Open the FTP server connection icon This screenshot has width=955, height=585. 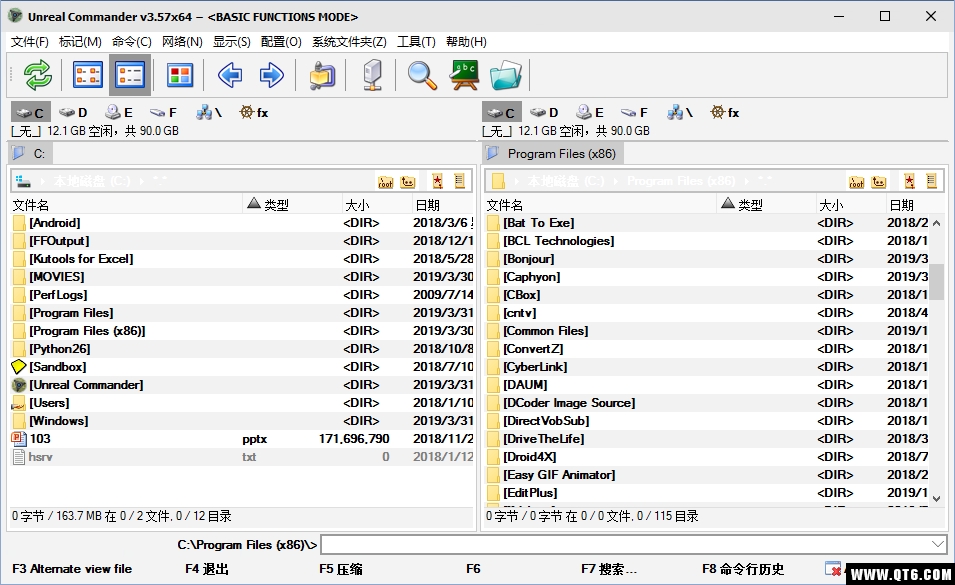[x=372, y=75]
